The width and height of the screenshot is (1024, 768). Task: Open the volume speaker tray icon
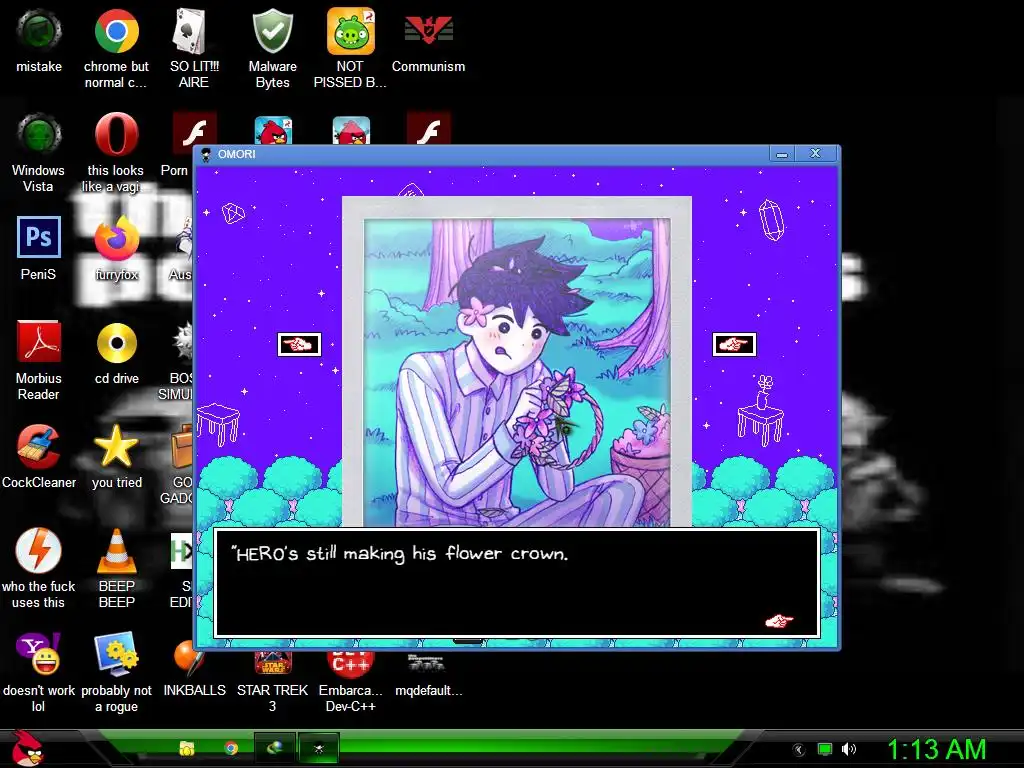(848, 749)
